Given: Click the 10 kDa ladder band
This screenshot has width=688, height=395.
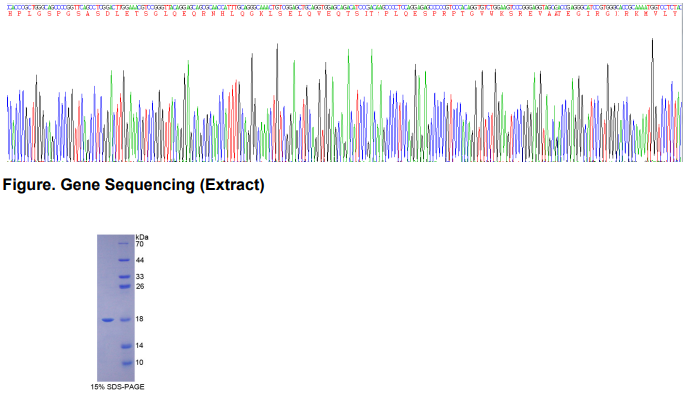Looking at the screenshot, I should pyautogui.click(x=127, y=363).
